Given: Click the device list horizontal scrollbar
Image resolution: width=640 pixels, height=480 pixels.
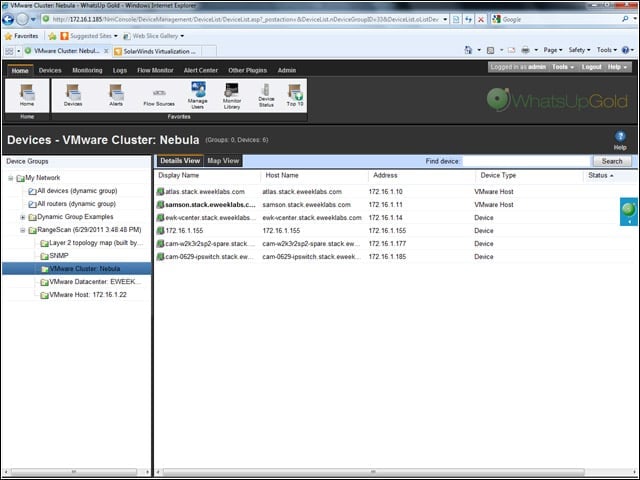Looking at the screenshot, I should click(x=373, y=472).
